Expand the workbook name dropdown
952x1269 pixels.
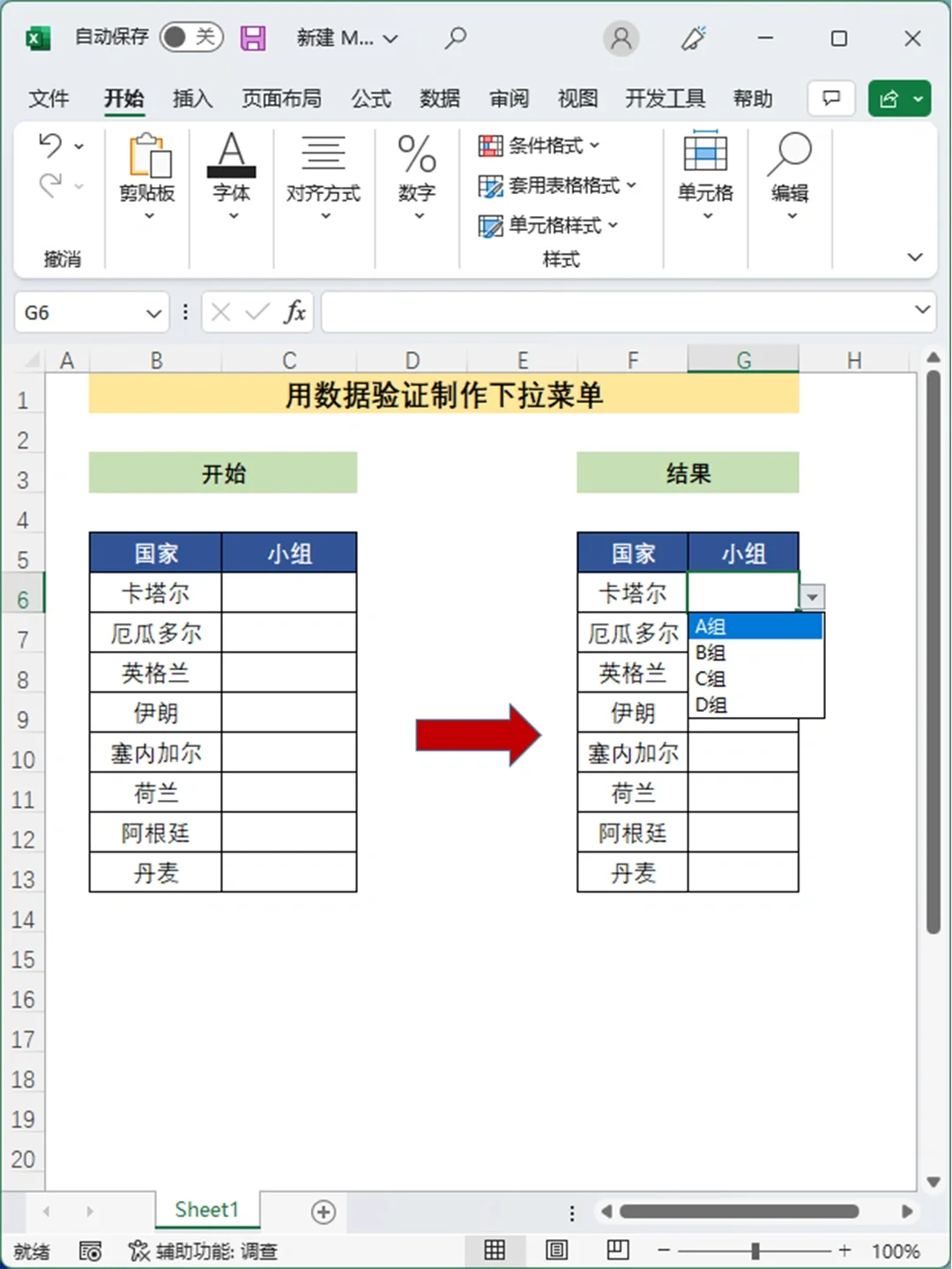[x=390, y=39]
